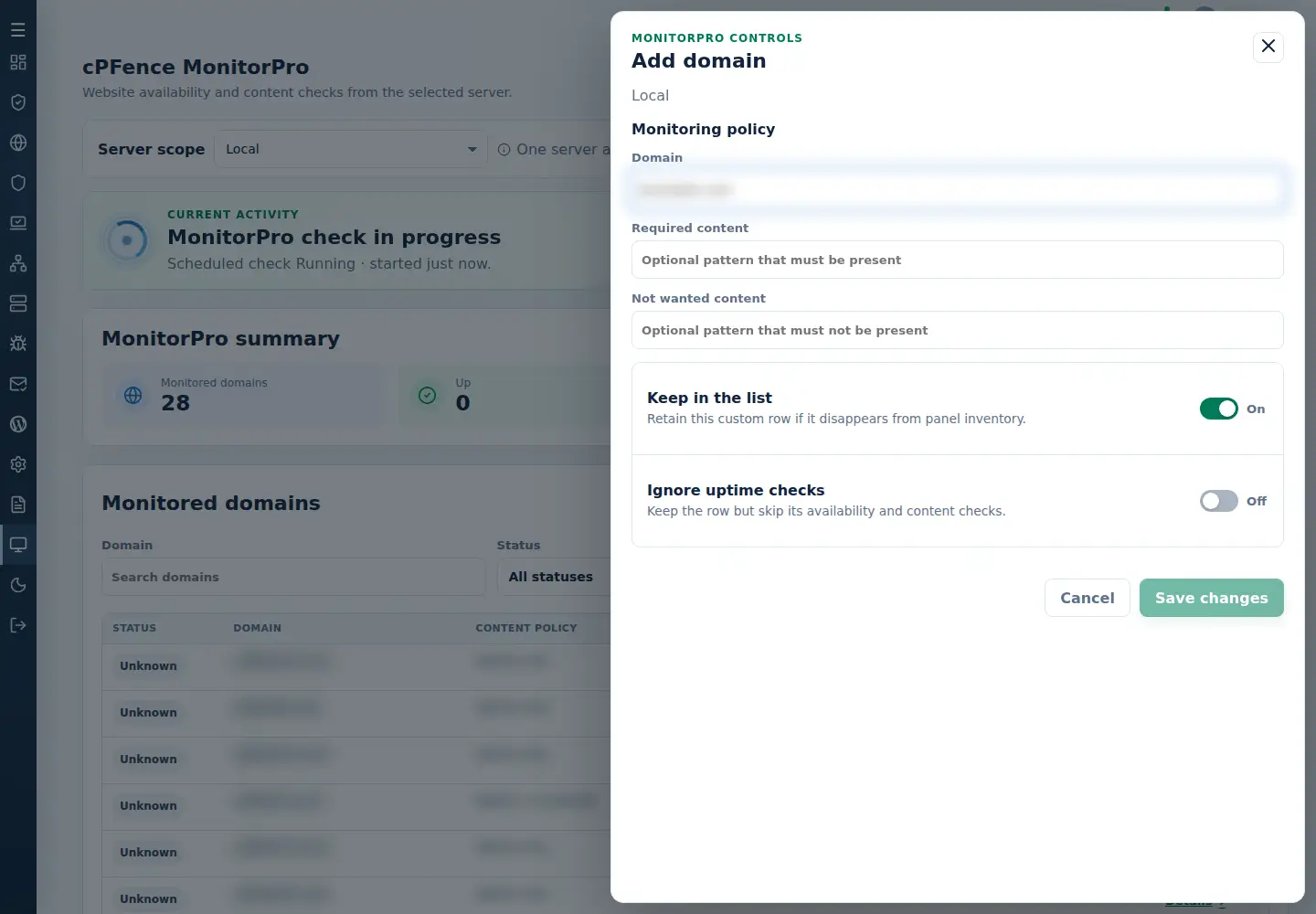Image resolution: width=1316 pixels, height=914 pixels.
Task: Focus the Domain input field
Action: [x=958, y=189]
